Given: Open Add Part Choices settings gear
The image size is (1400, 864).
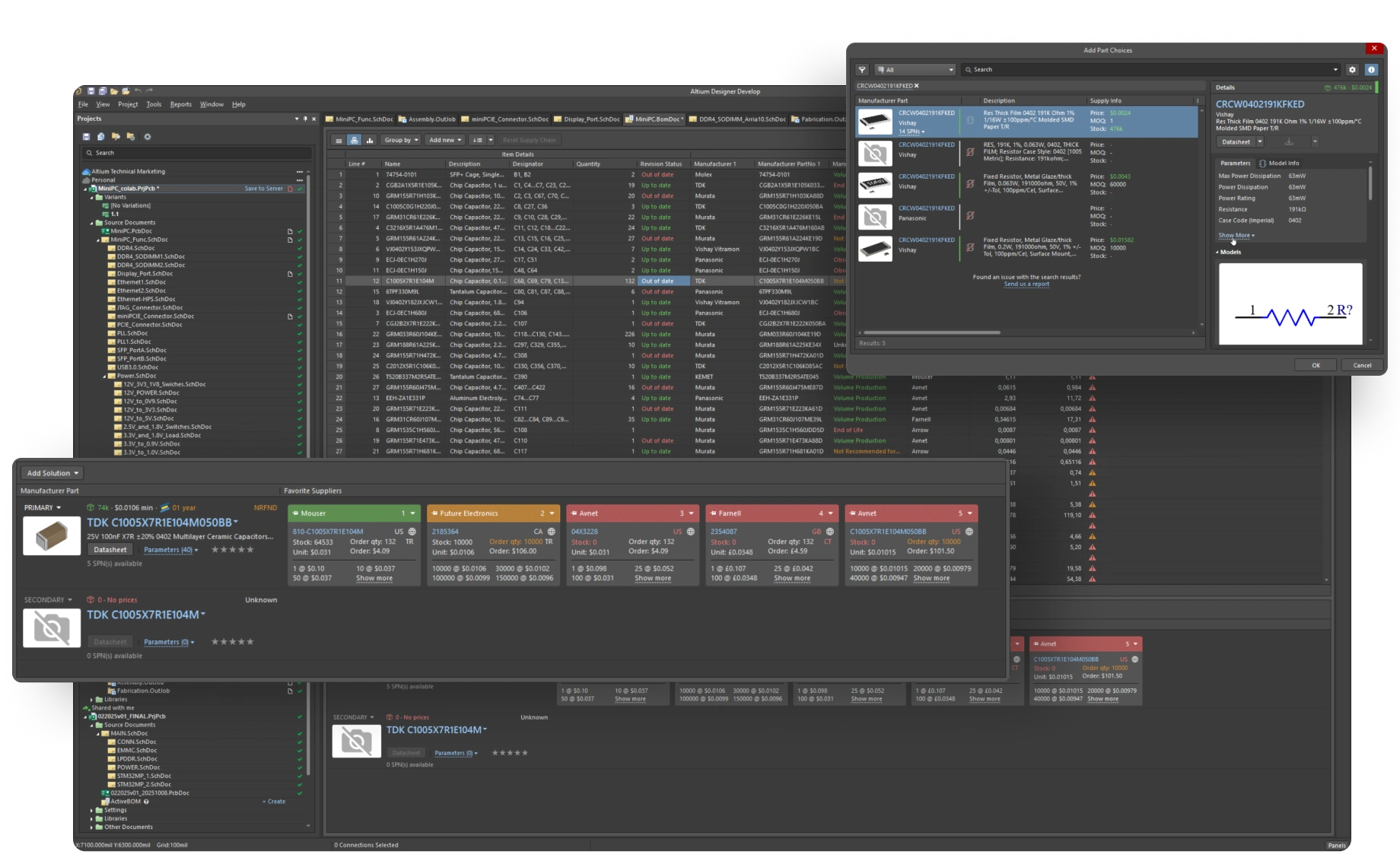Looking at the screenshot, I should (x=1352, y=70).
